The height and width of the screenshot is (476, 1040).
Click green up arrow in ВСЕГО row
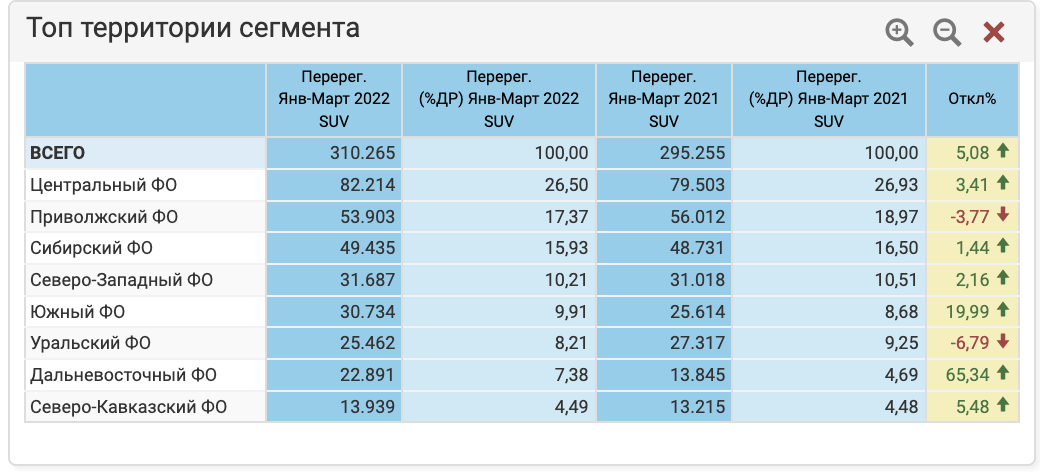tap(1003, 153)
